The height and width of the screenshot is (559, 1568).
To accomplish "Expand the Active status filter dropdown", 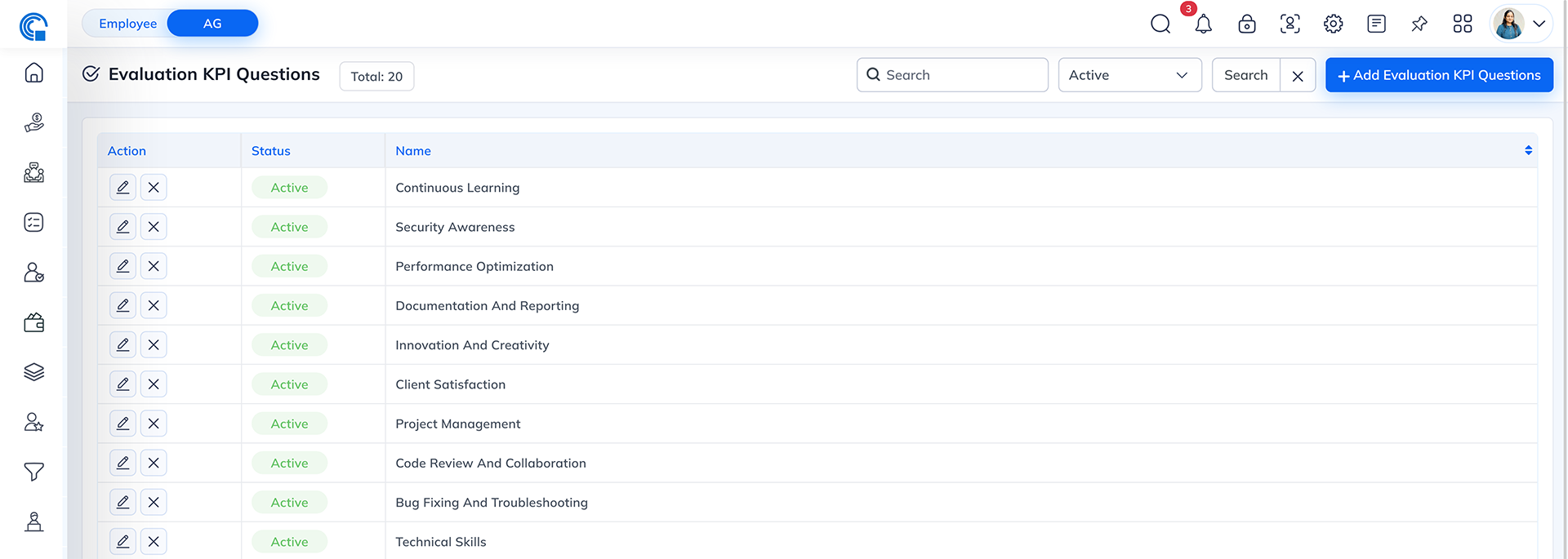I will coord(1129,75).
